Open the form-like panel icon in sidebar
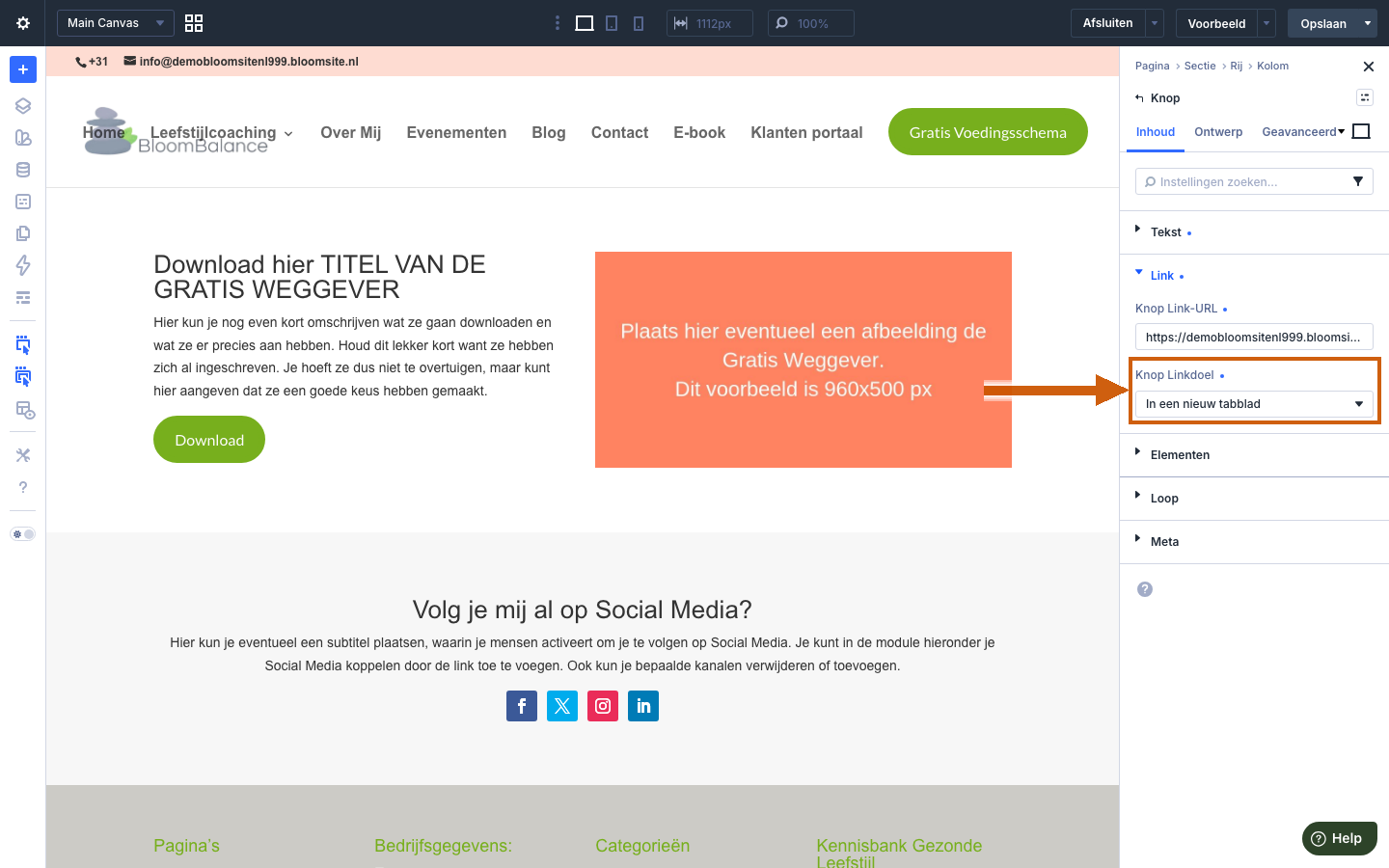The width and height of the screenshot is (1389, 868). (23, 202)
